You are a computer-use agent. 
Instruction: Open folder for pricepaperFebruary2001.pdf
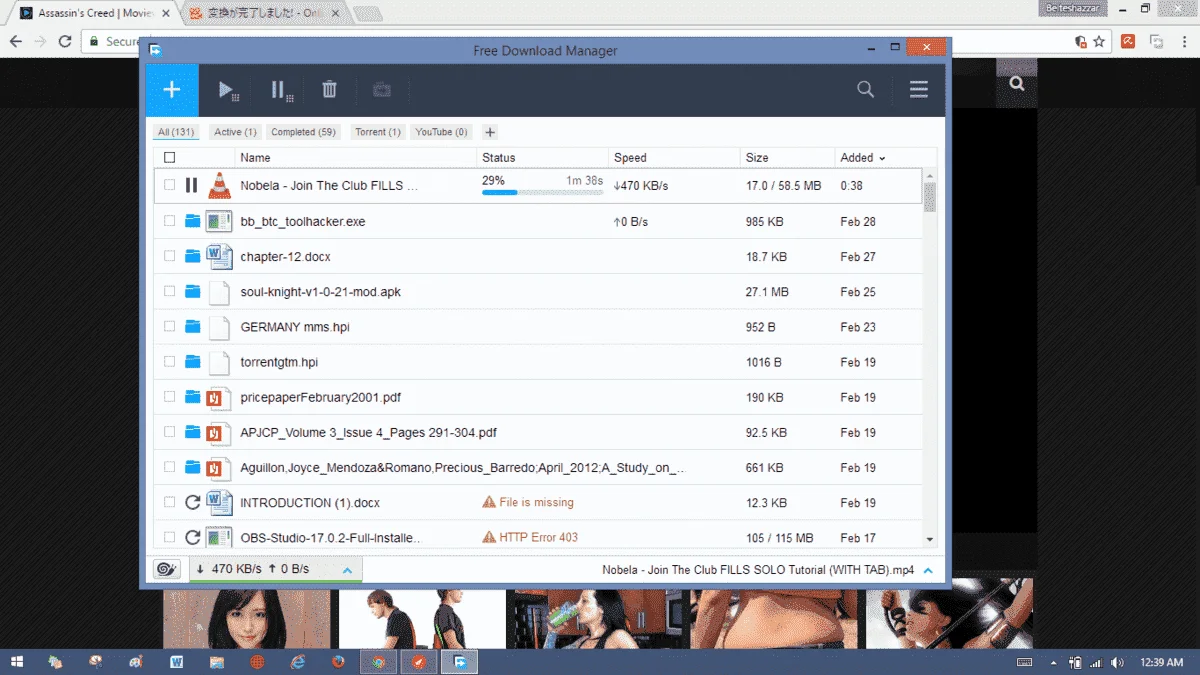193,397
